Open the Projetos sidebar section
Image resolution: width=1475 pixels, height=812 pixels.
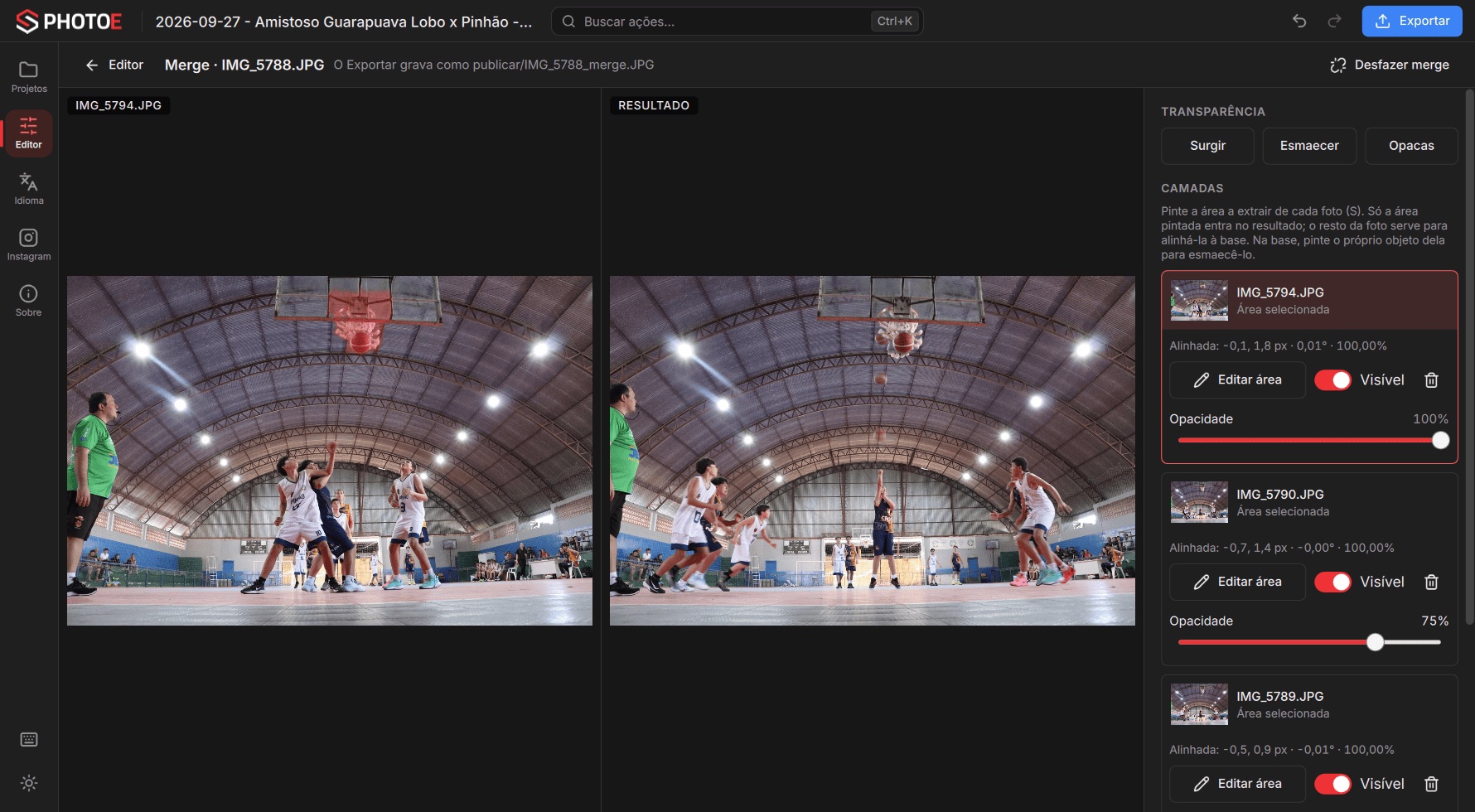coord(29,77)
